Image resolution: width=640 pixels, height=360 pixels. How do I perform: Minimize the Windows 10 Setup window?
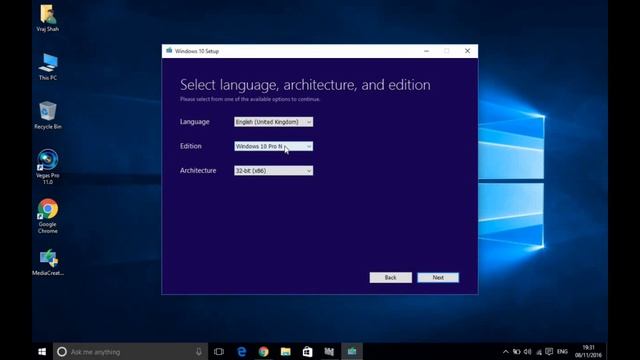point(427,51)
